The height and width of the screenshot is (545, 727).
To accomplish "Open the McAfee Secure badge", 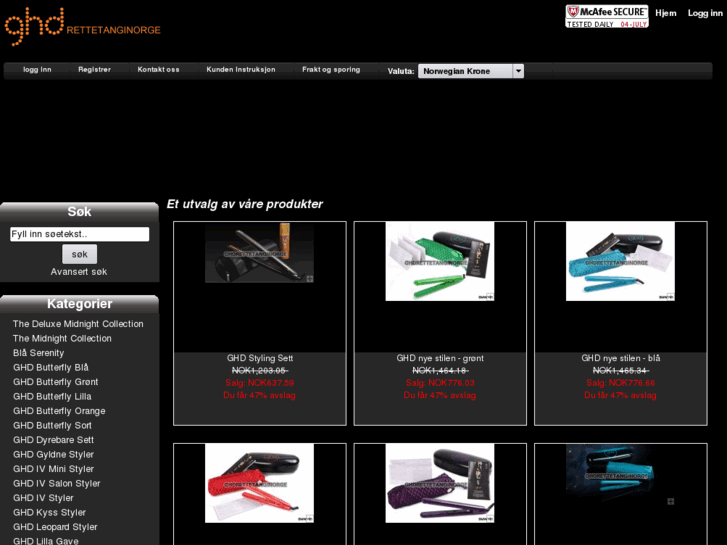I will [606, 16].
